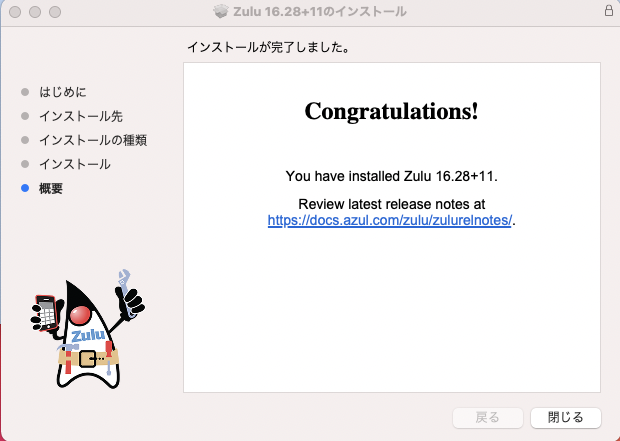Select the インストール先 step in sidebar
620x441 pixels.
[x=81, y=116]
